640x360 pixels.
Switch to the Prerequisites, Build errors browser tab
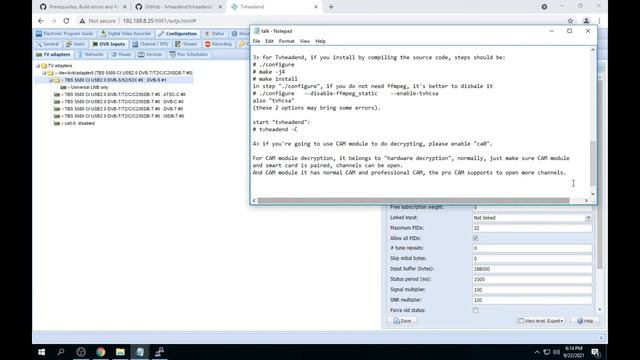tap(84, 7)
